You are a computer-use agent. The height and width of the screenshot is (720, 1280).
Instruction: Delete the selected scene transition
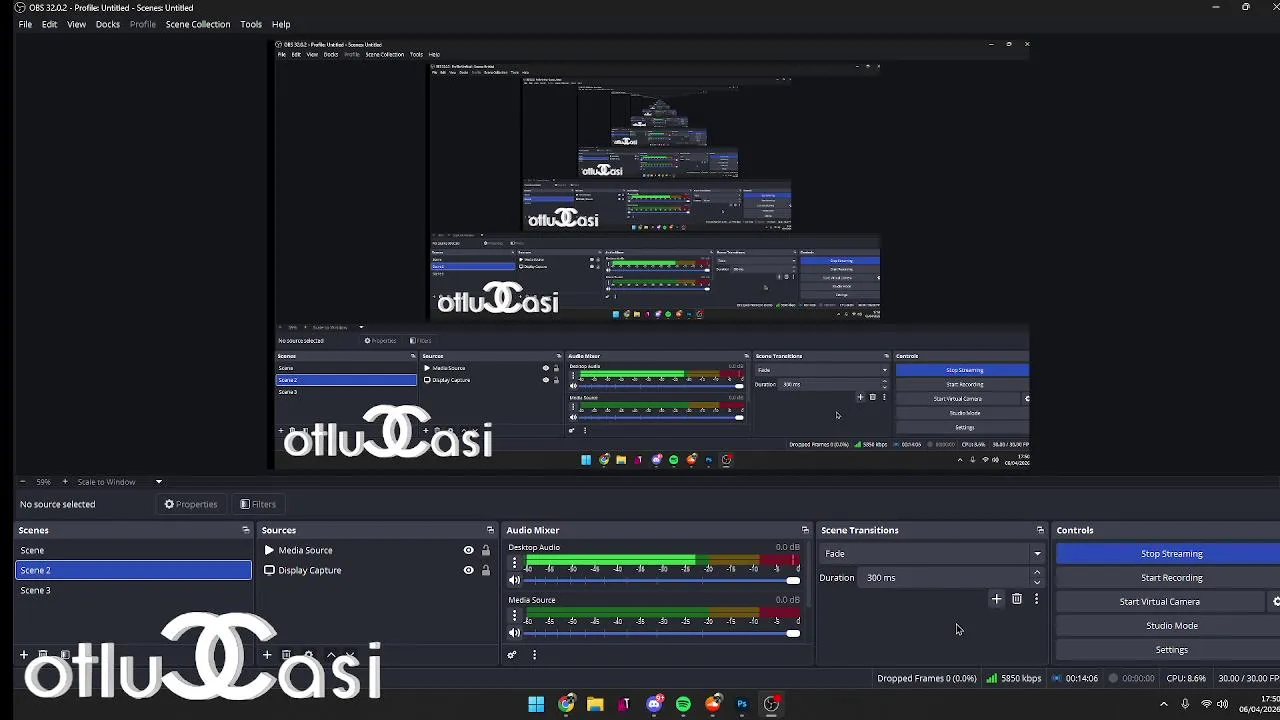coord(1017,599)
